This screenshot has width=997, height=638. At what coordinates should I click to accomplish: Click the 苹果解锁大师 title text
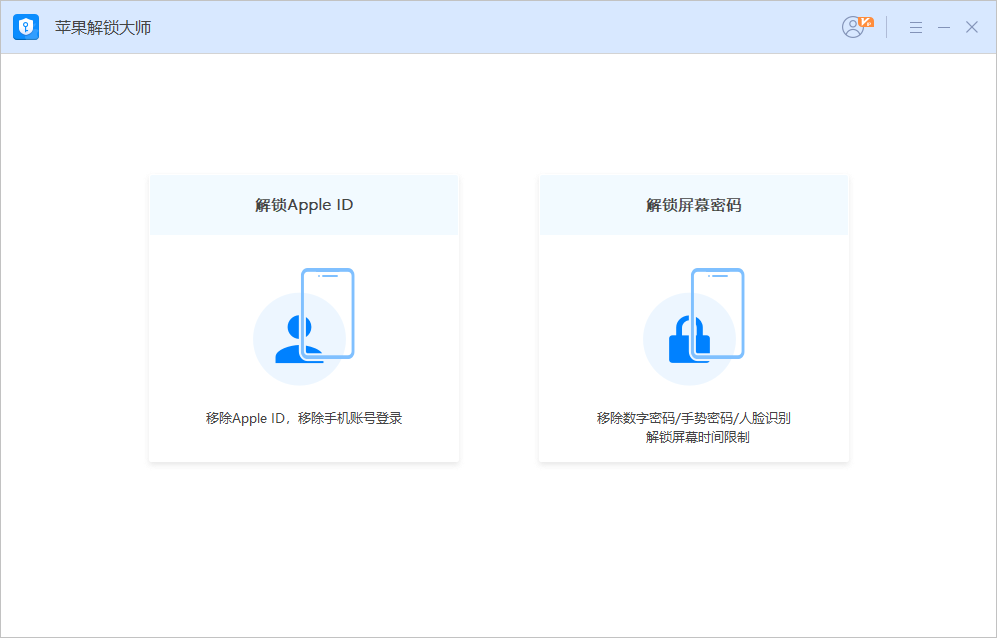point(103,28)
